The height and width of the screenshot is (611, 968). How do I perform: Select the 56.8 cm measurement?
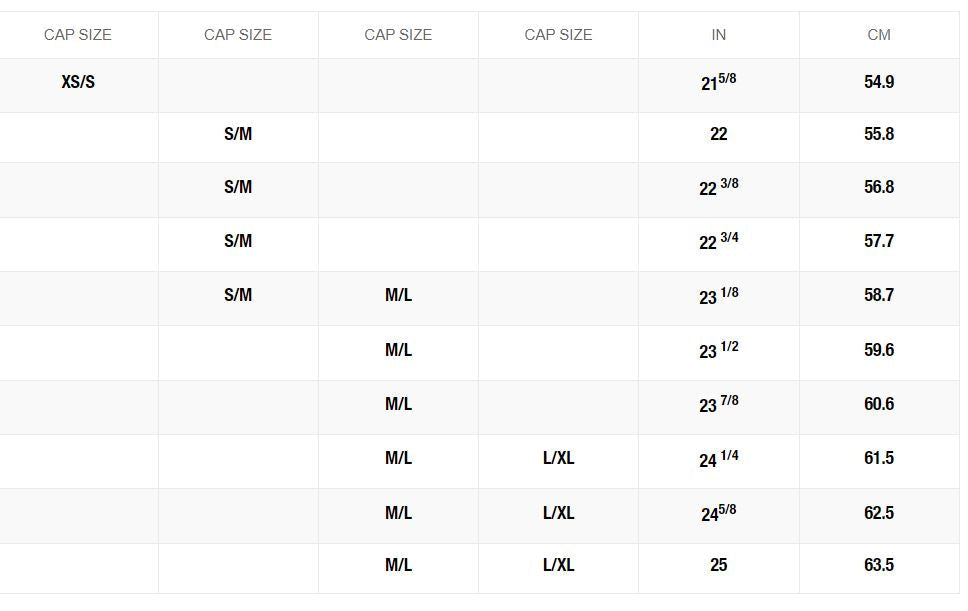coord(878,187)
